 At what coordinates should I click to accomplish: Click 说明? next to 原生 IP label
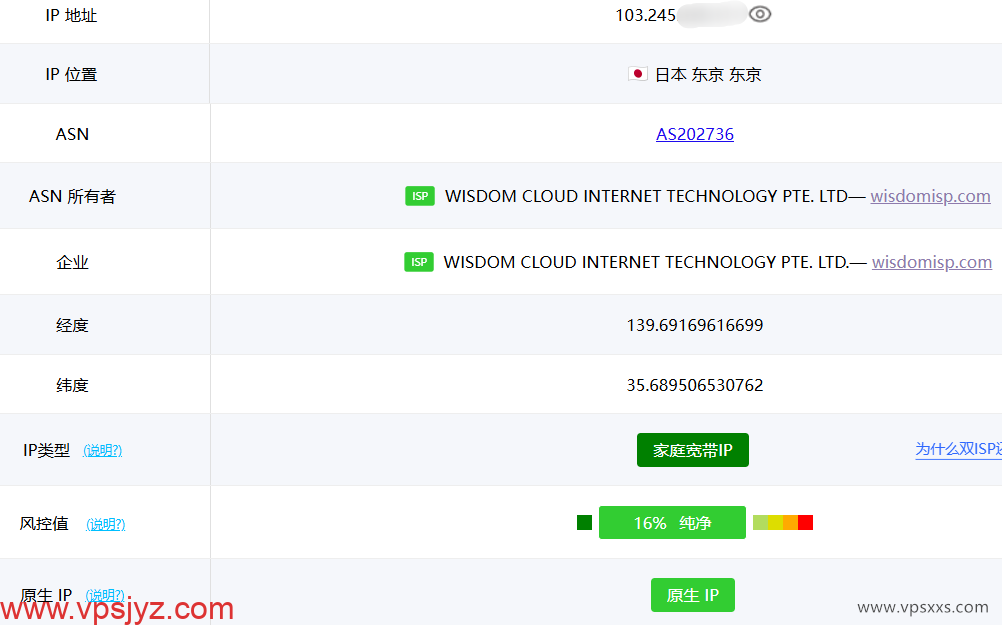[105, 596]
